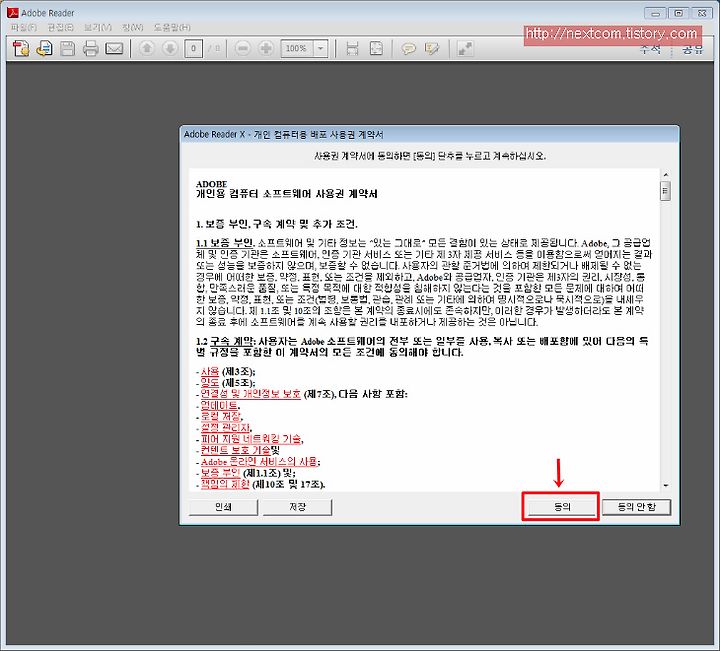
Task: Open the 파일(F) menu
Action: pyautogui.click(x=24, y=28)
